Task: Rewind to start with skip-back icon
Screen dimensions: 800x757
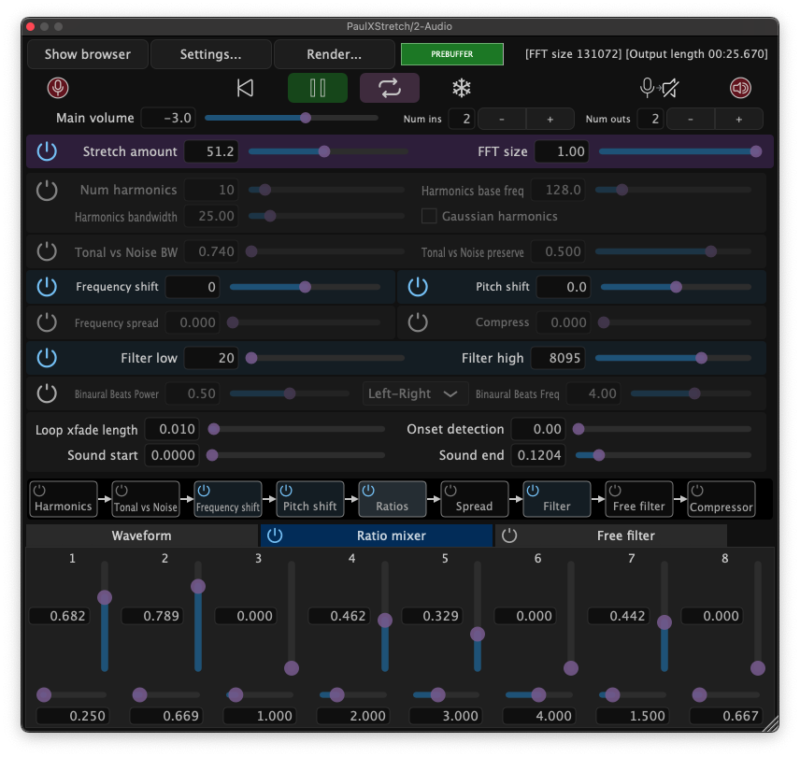Action: click(x=245, y=88)
